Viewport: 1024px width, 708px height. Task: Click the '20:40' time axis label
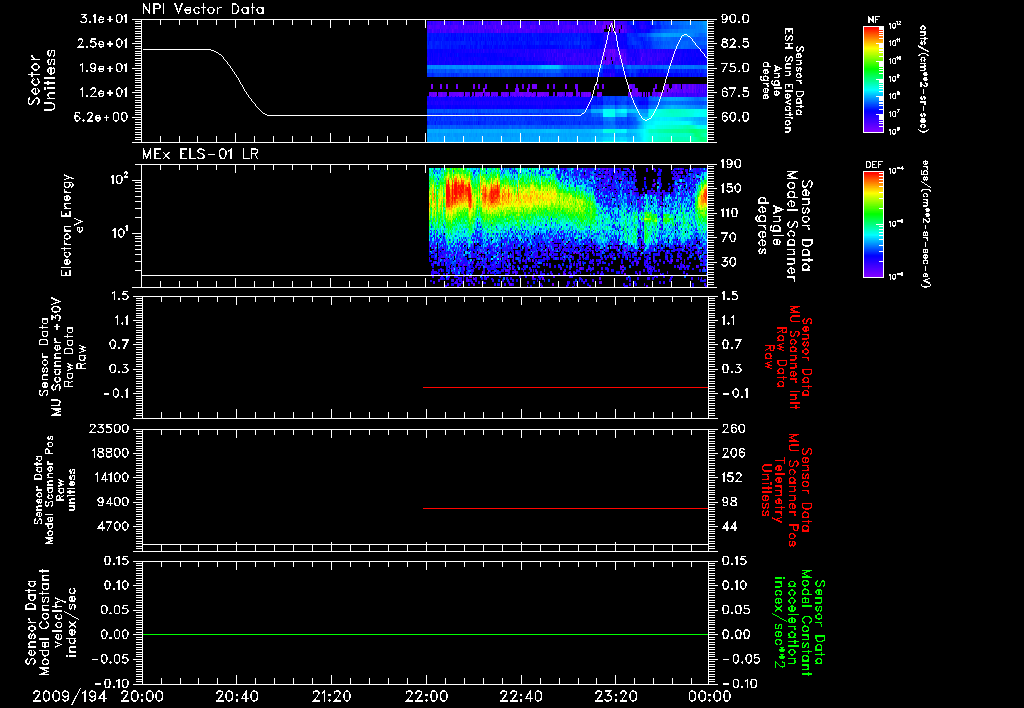(236, 697)
